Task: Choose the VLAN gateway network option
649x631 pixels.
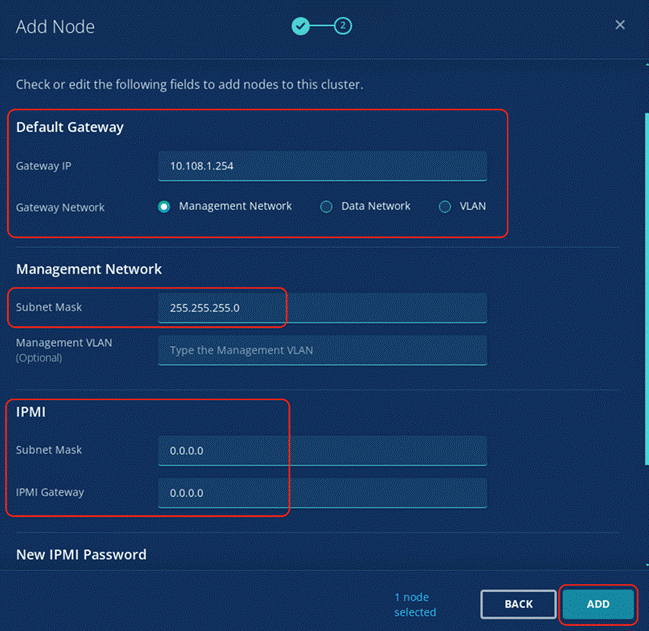Action: pyautogui.click(x=445, y=207)
